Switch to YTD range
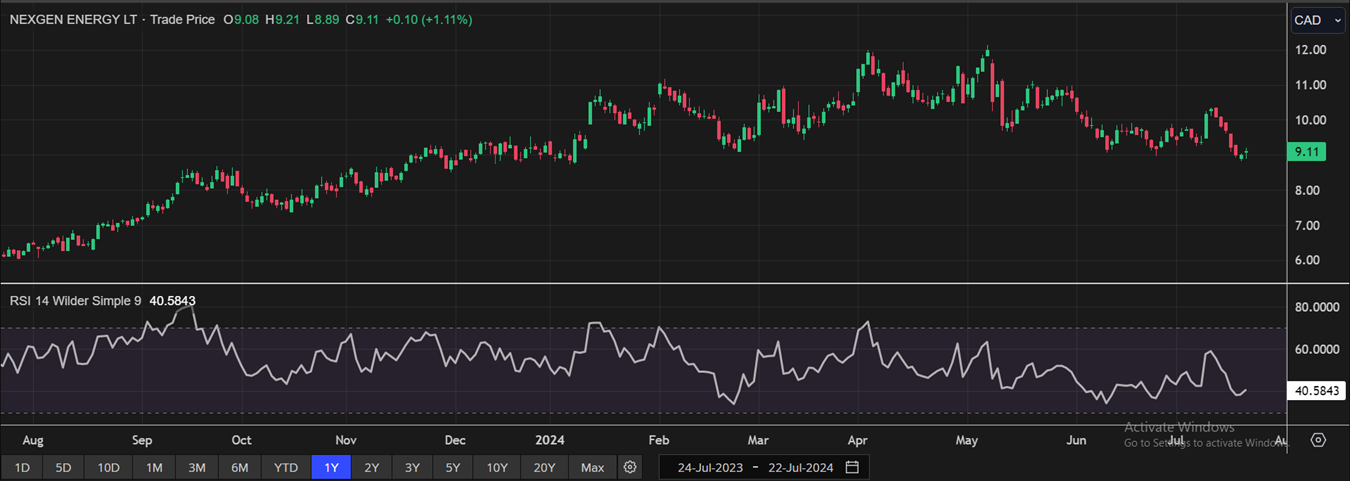The image size is (1350, 481). tap(286, 467)
